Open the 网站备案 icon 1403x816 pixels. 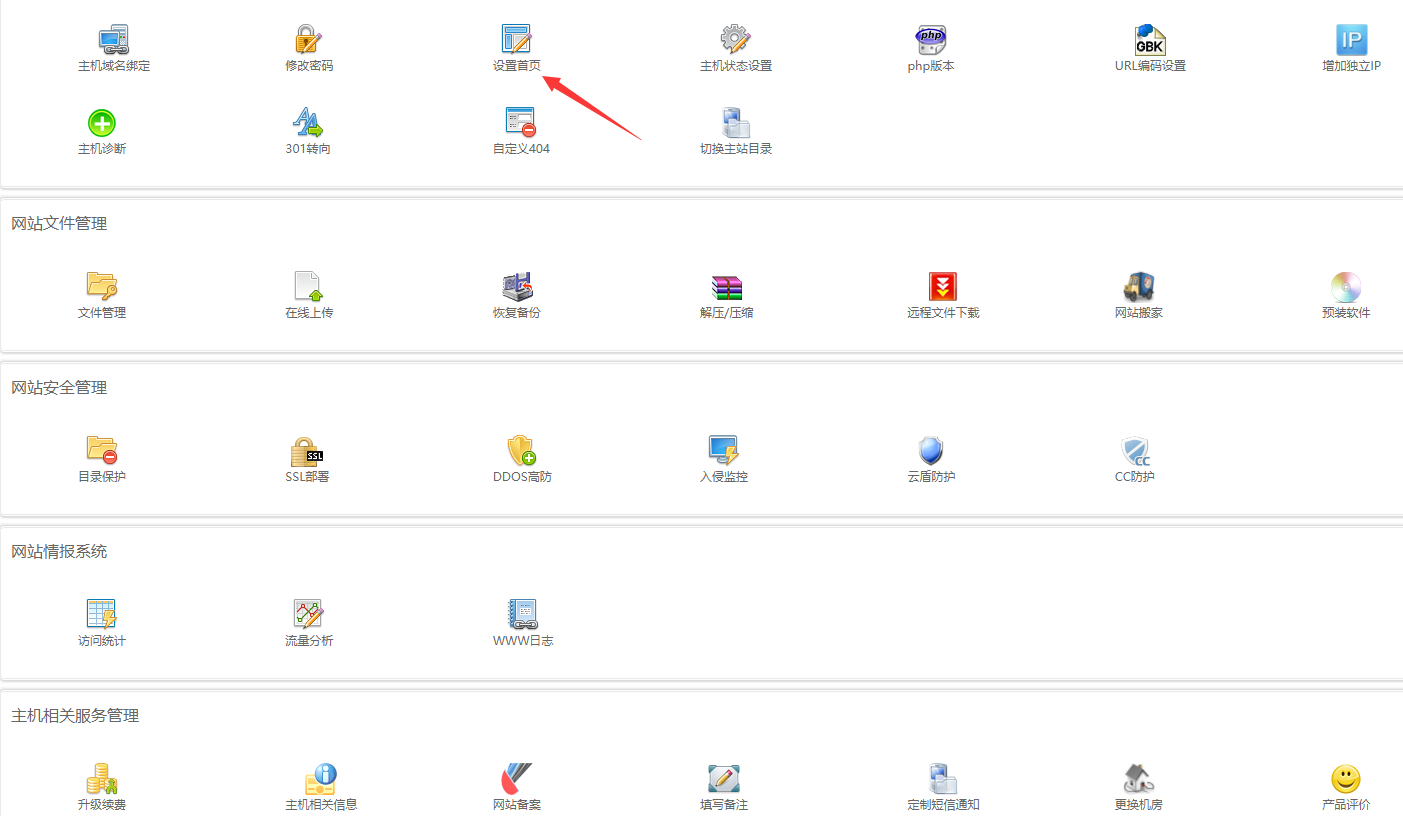[x=516, y=779]
